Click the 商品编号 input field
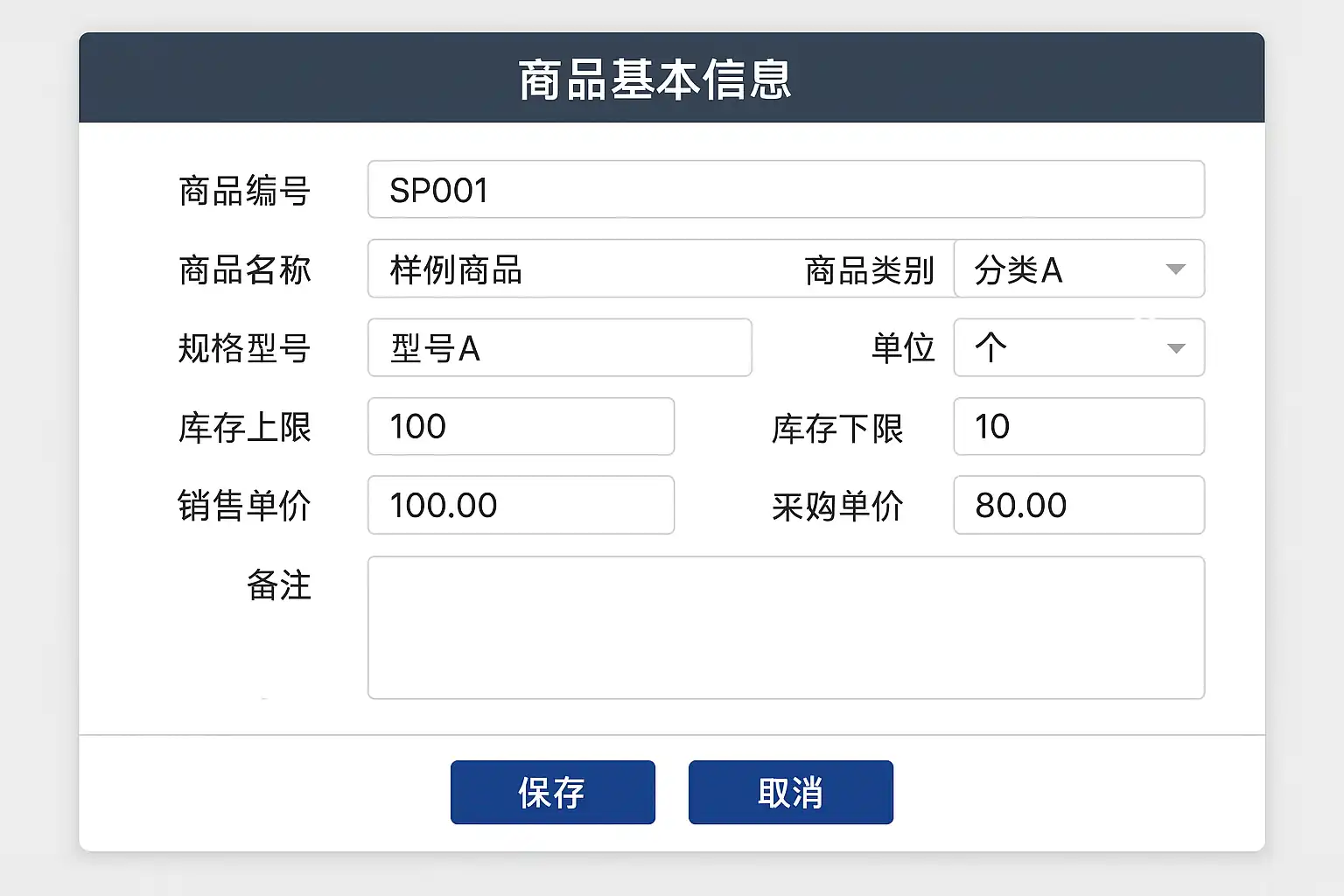 pyautogui.click(x=786, y=189)
